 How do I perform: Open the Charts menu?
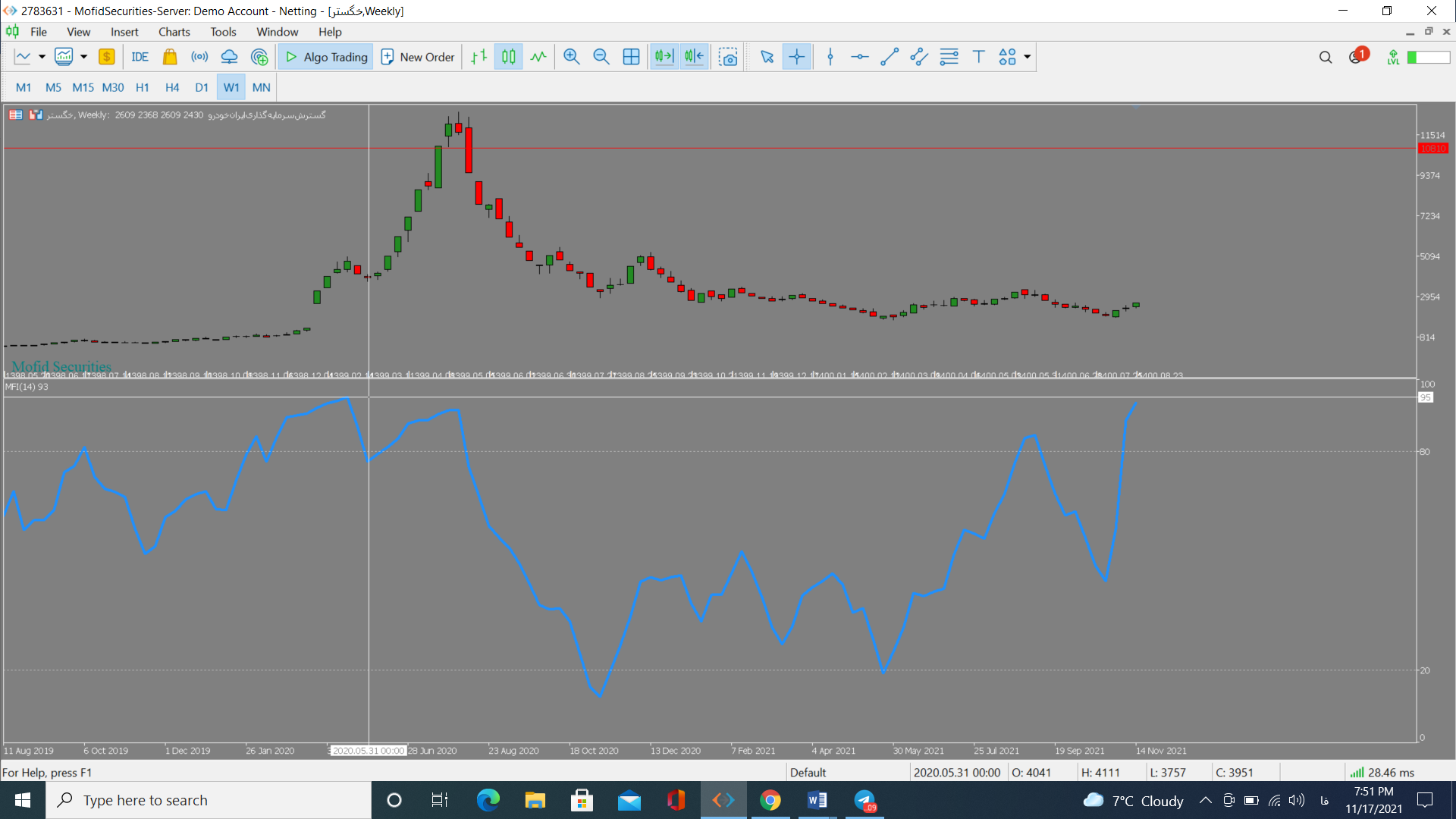click(172, 31)
